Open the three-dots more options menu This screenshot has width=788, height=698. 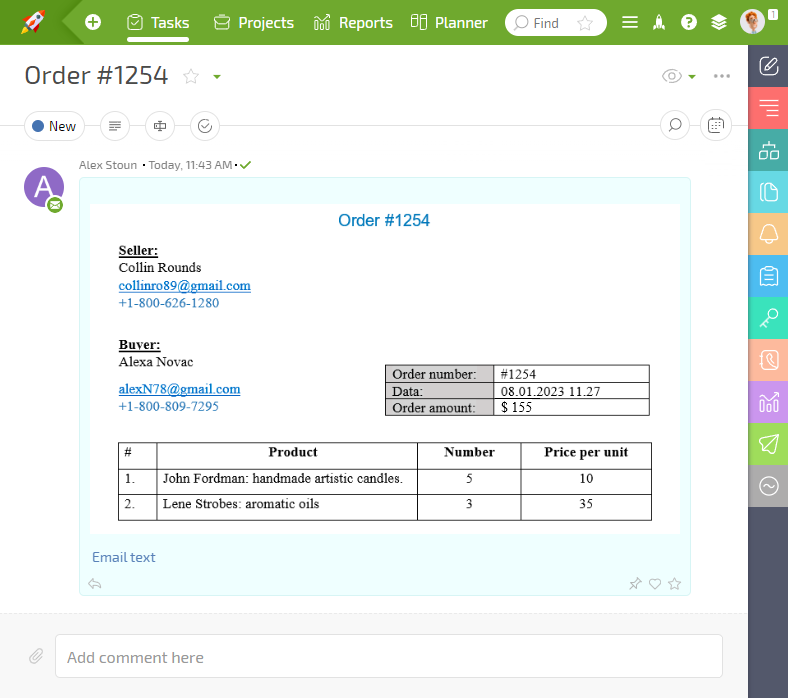[x=722, y=76]
